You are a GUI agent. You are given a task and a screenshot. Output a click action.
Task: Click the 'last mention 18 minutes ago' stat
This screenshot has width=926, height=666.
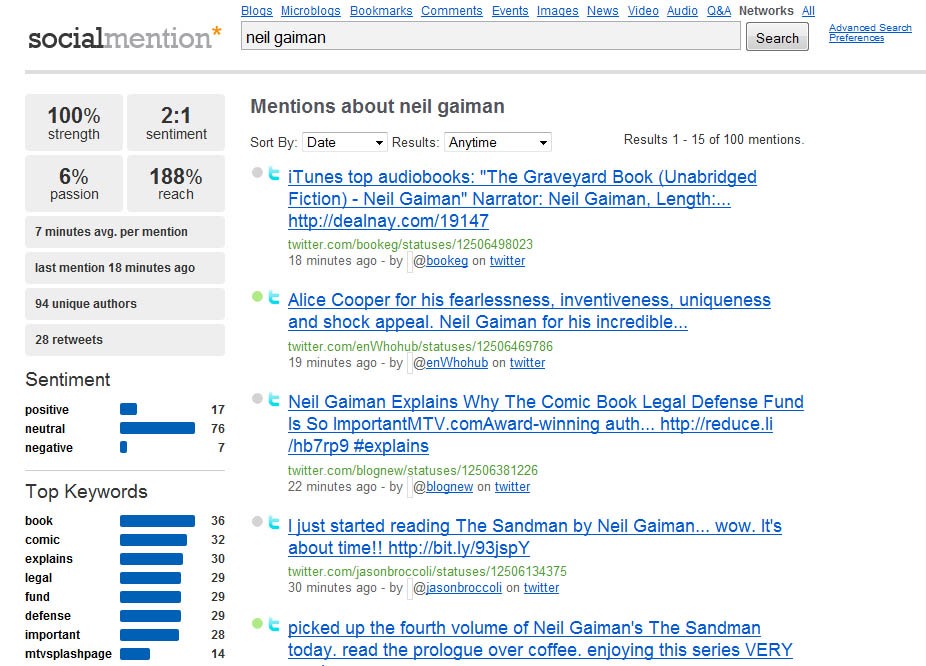[125, 267]
